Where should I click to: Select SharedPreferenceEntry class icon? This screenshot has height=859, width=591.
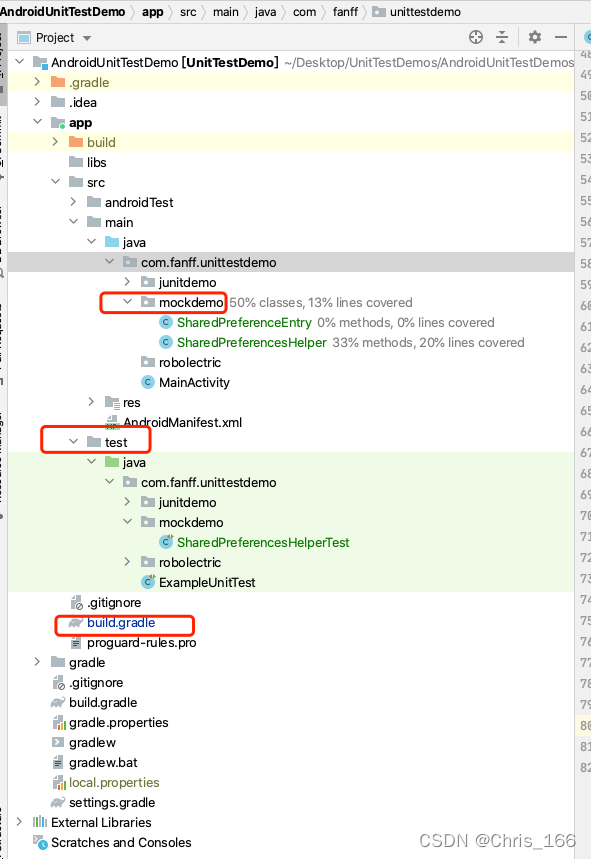point(166,322)
